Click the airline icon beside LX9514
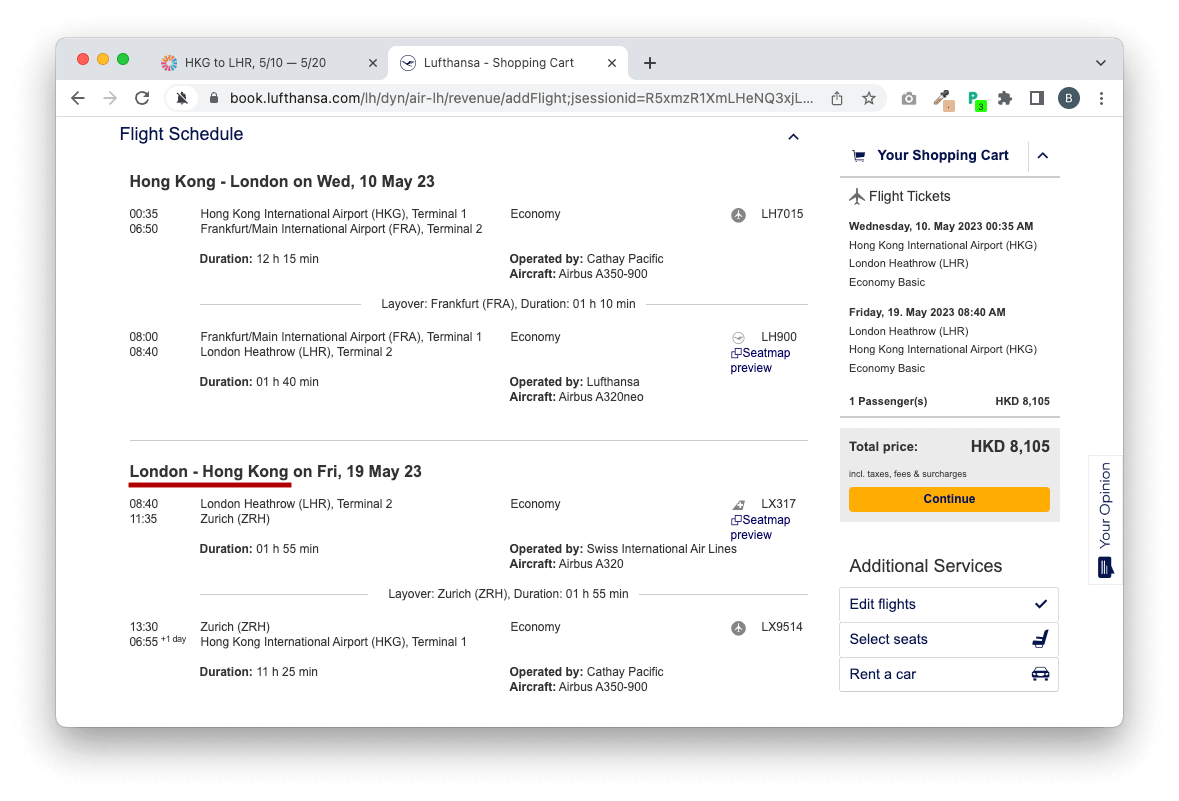This screenshot has height=801, width=1179. pyautogui.click(x=738, y=628)
